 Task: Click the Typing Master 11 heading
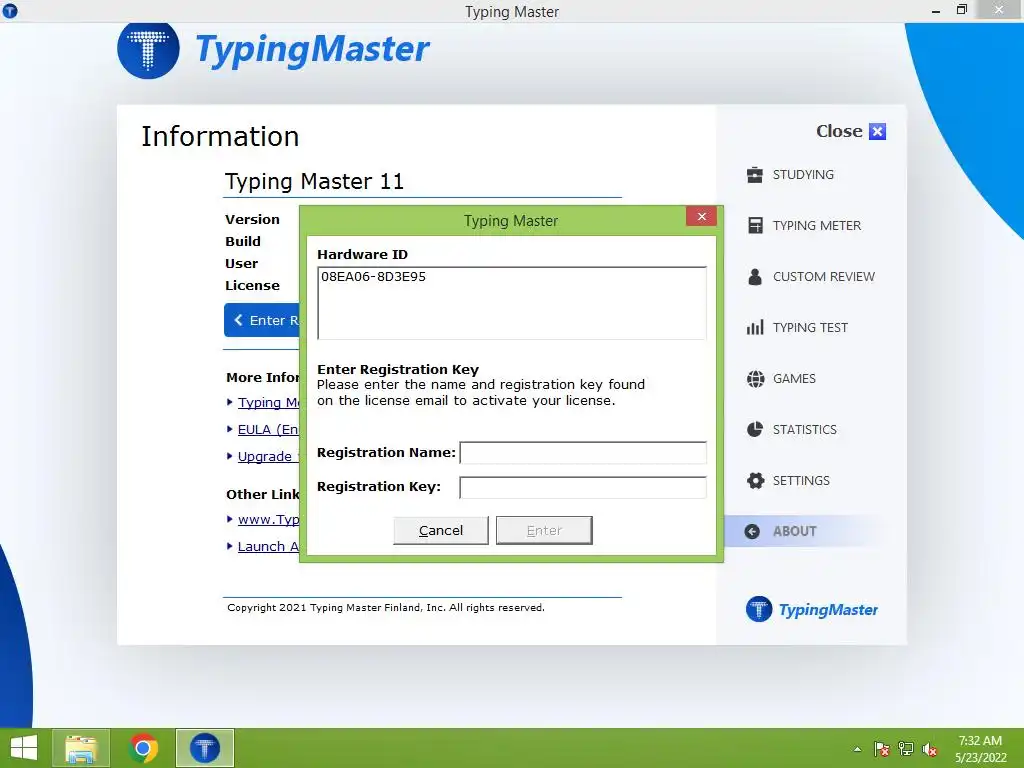(314, 182)
